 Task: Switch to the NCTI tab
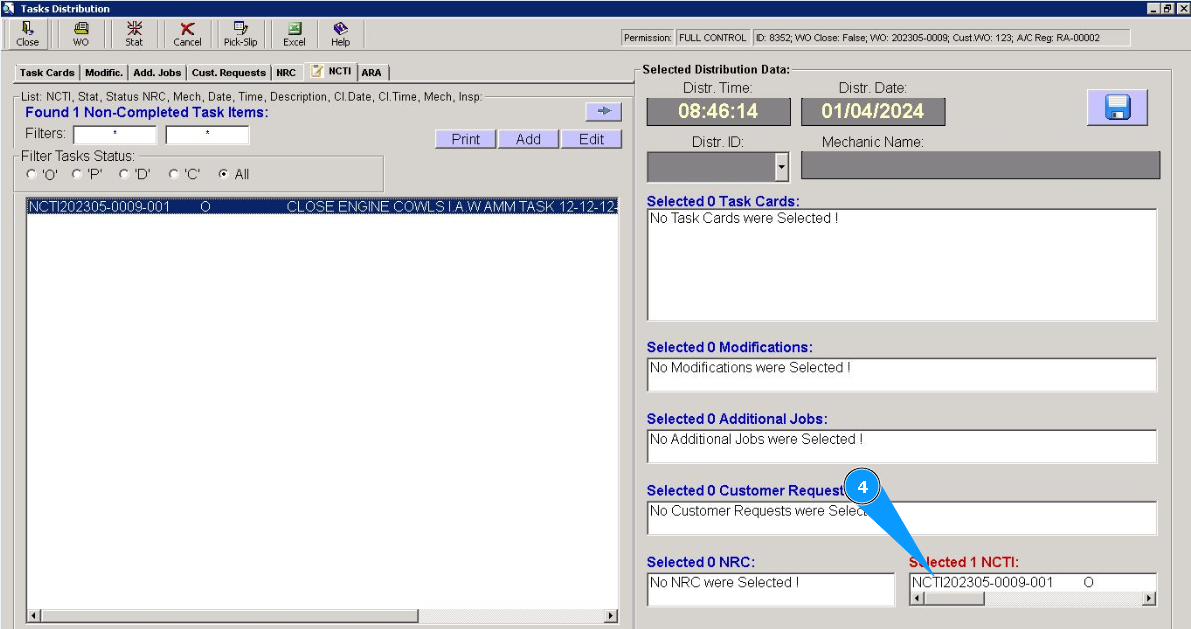pyautogui.click(x=331, y=71)
